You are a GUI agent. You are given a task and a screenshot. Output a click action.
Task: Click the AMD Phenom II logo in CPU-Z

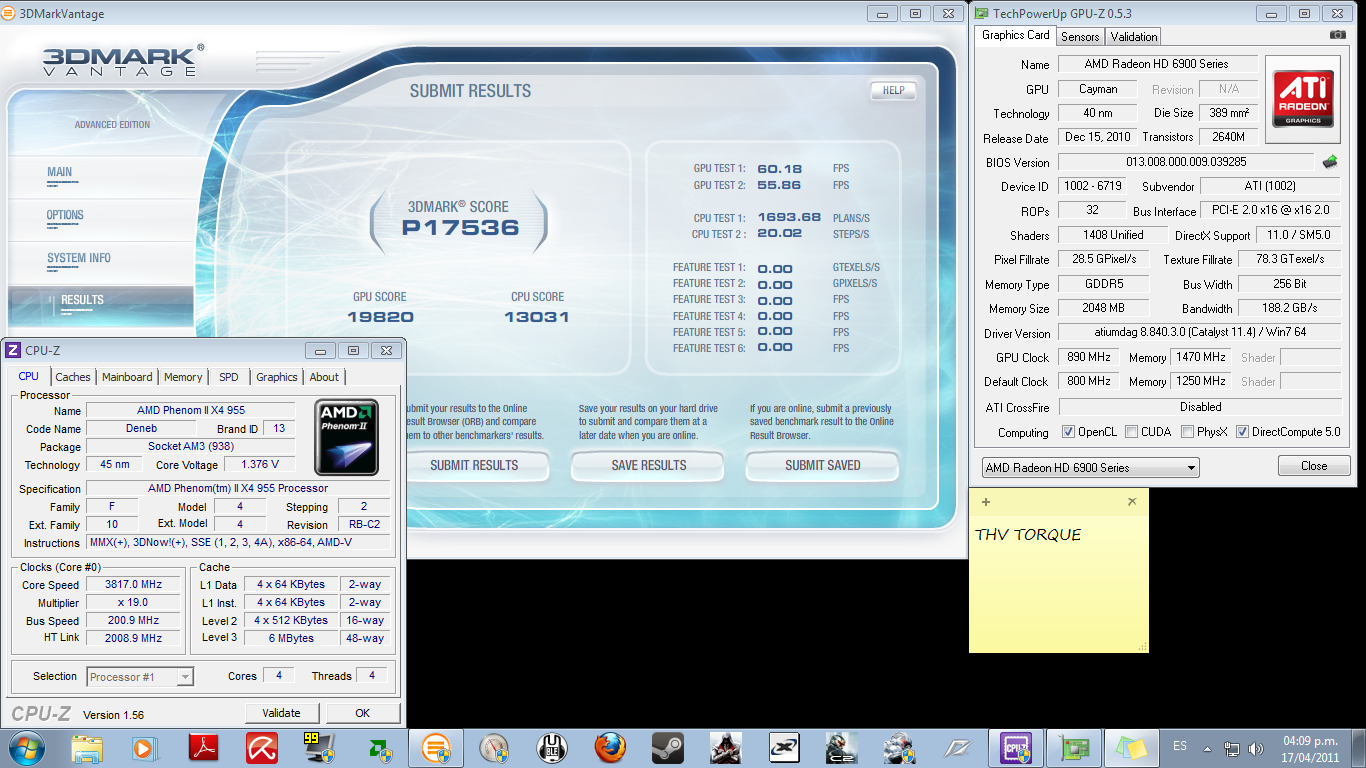point(346,438)
